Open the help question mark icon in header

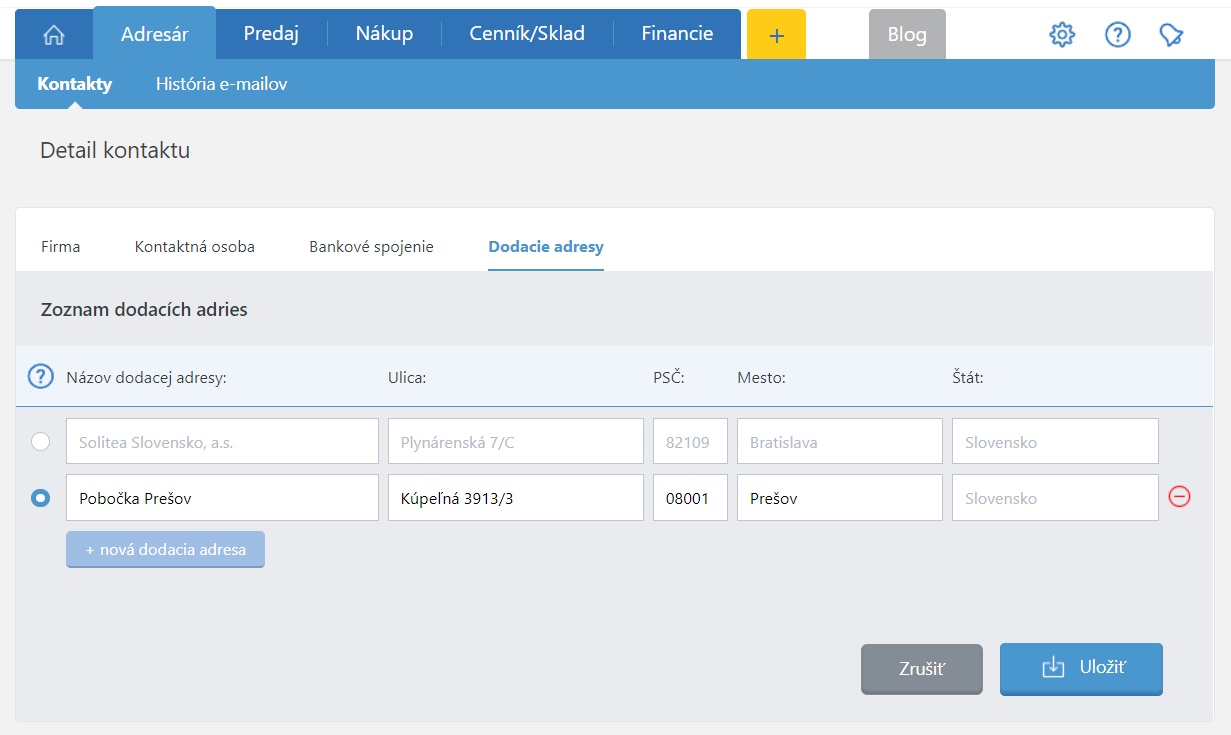click(1117, 34)
